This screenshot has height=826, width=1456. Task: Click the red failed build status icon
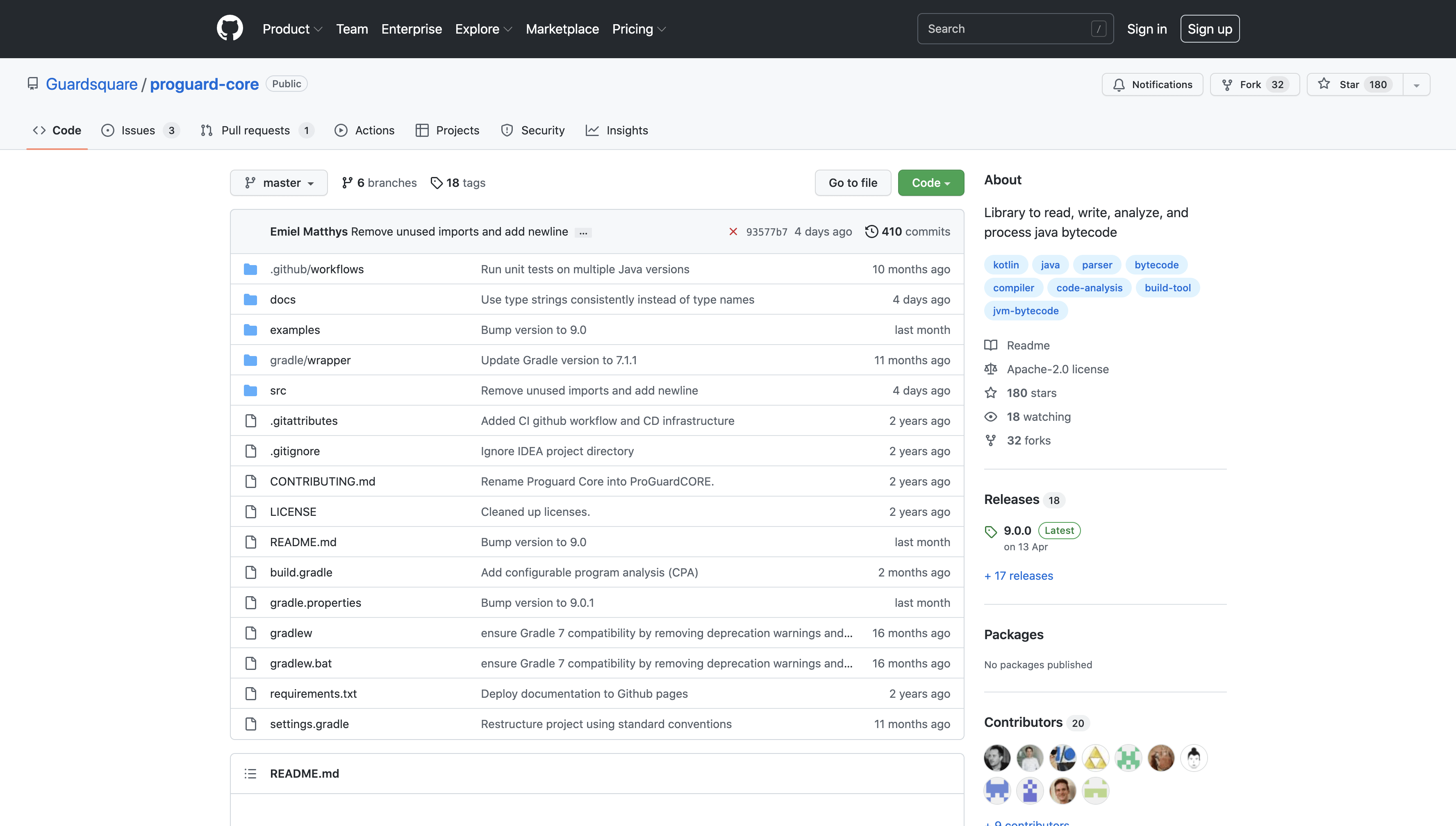click(x=733, y=231)
